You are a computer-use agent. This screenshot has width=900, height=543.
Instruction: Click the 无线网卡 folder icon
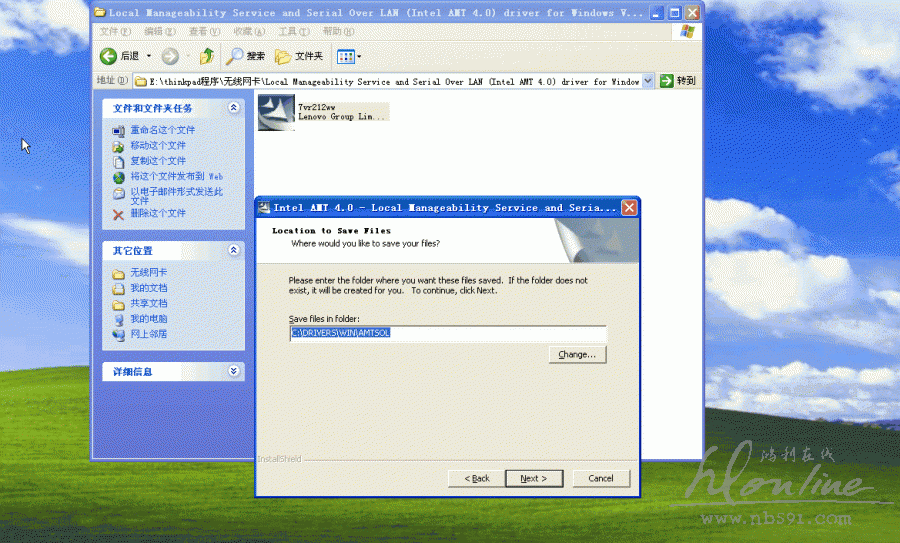118,274
